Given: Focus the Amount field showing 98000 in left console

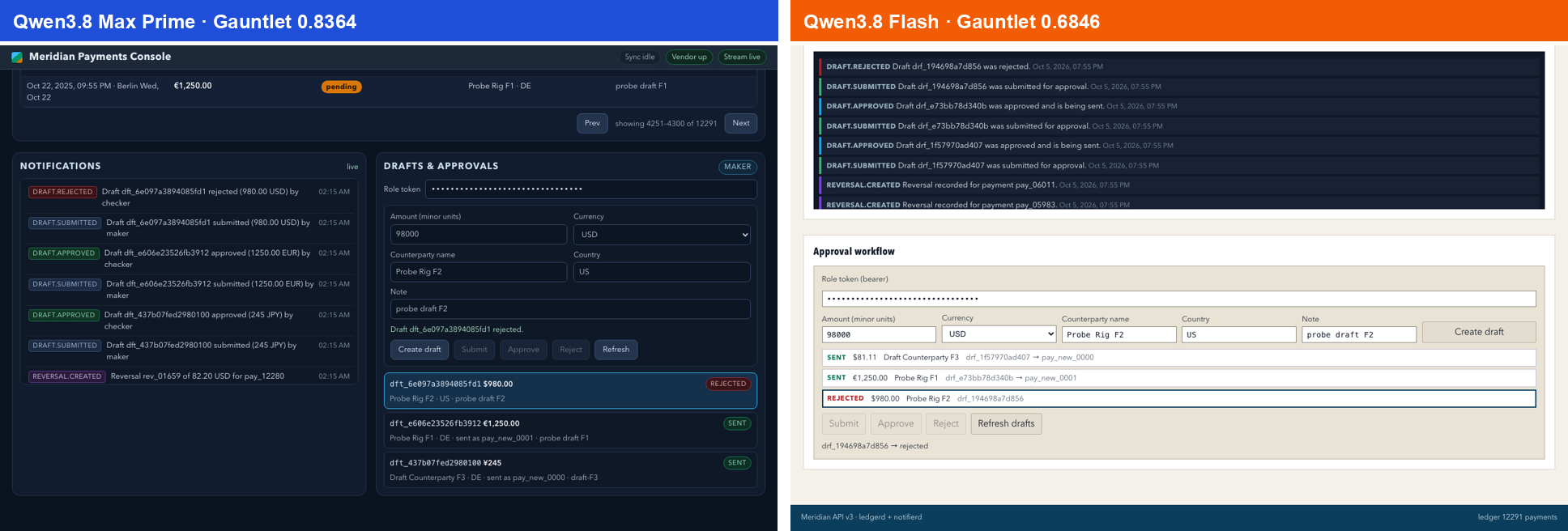Looking at the screenshot, I should click(x=479, y=234).
